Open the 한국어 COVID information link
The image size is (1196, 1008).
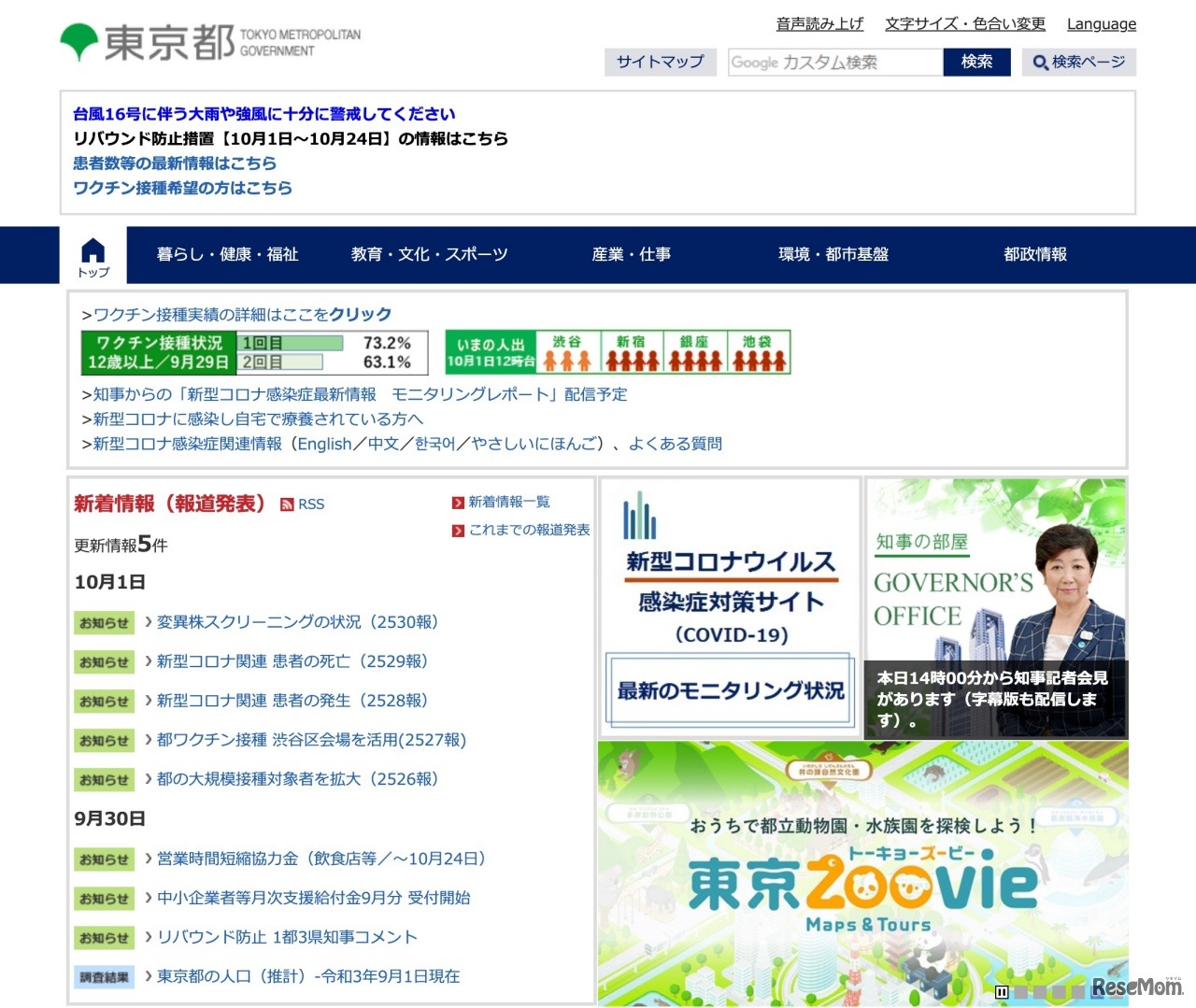point(435,444)
